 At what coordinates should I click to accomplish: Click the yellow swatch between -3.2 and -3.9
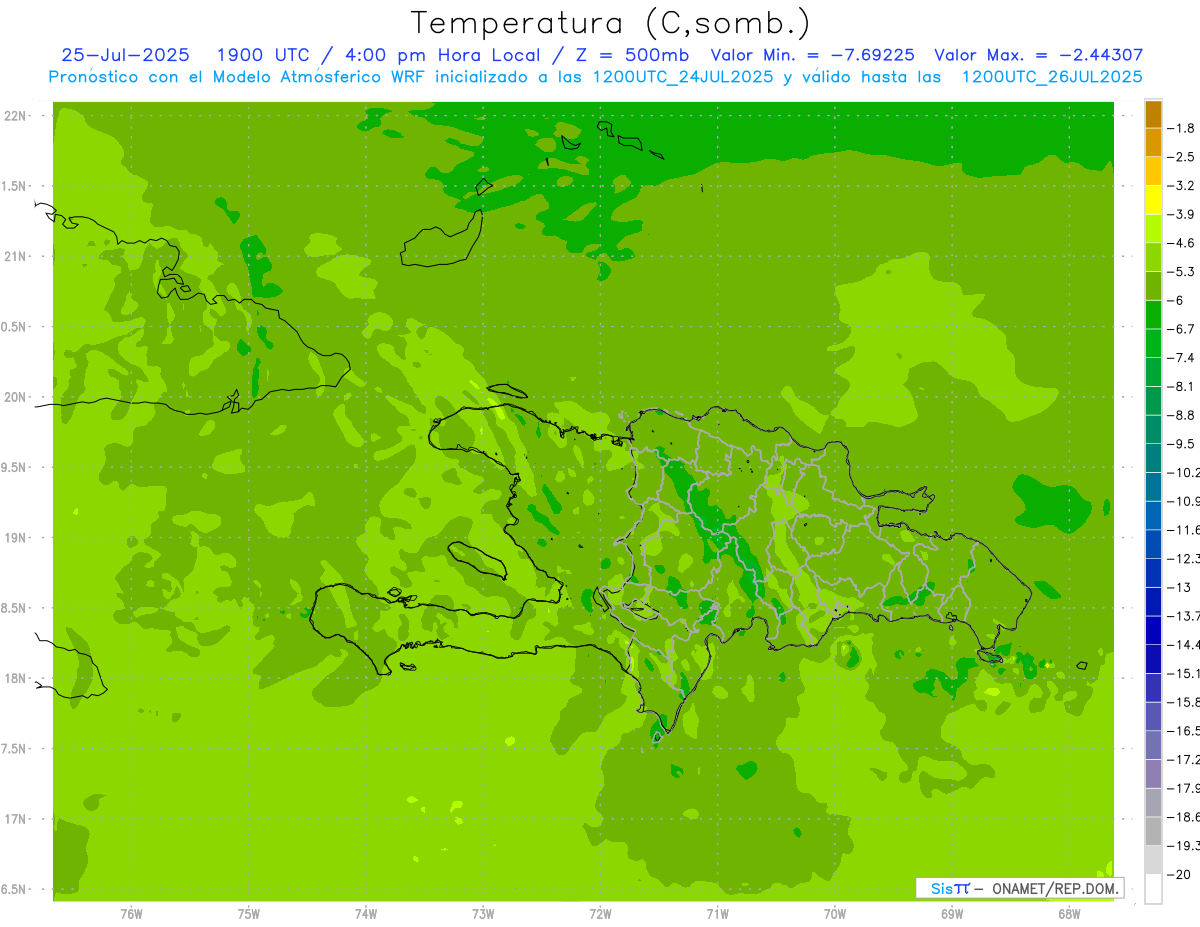point(1153,200)
